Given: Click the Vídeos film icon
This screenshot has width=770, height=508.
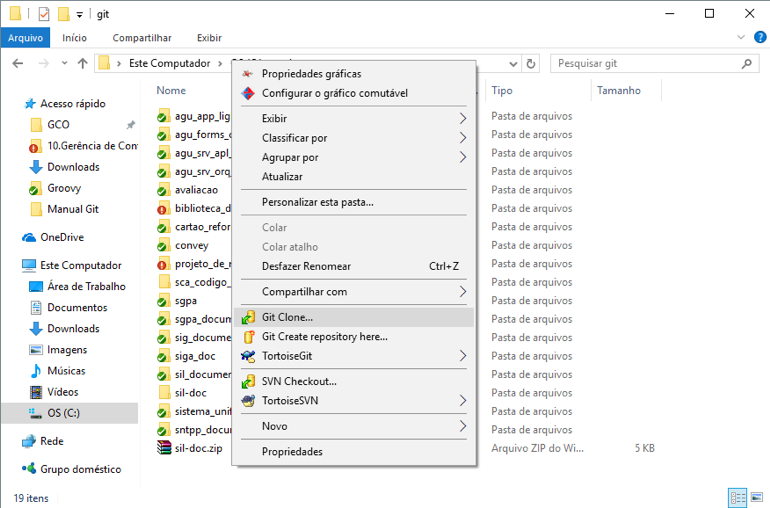Looking at the screenshot, I should point(36,392).
